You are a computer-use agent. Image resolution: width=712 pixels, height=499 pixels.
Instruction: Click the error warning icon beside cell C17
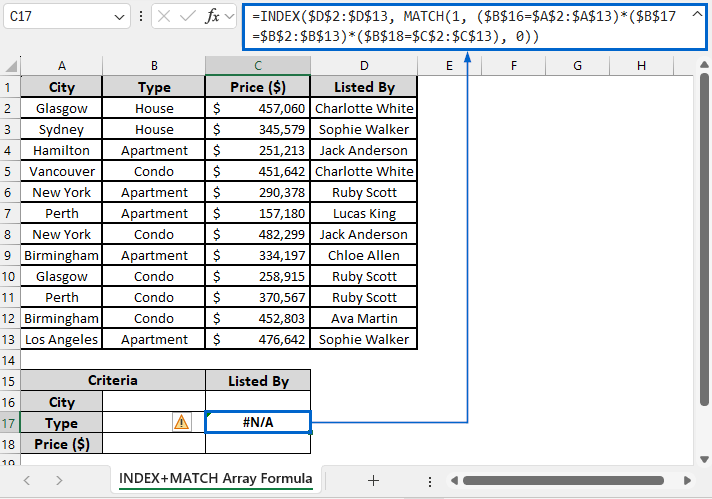[x=181, y=422]
